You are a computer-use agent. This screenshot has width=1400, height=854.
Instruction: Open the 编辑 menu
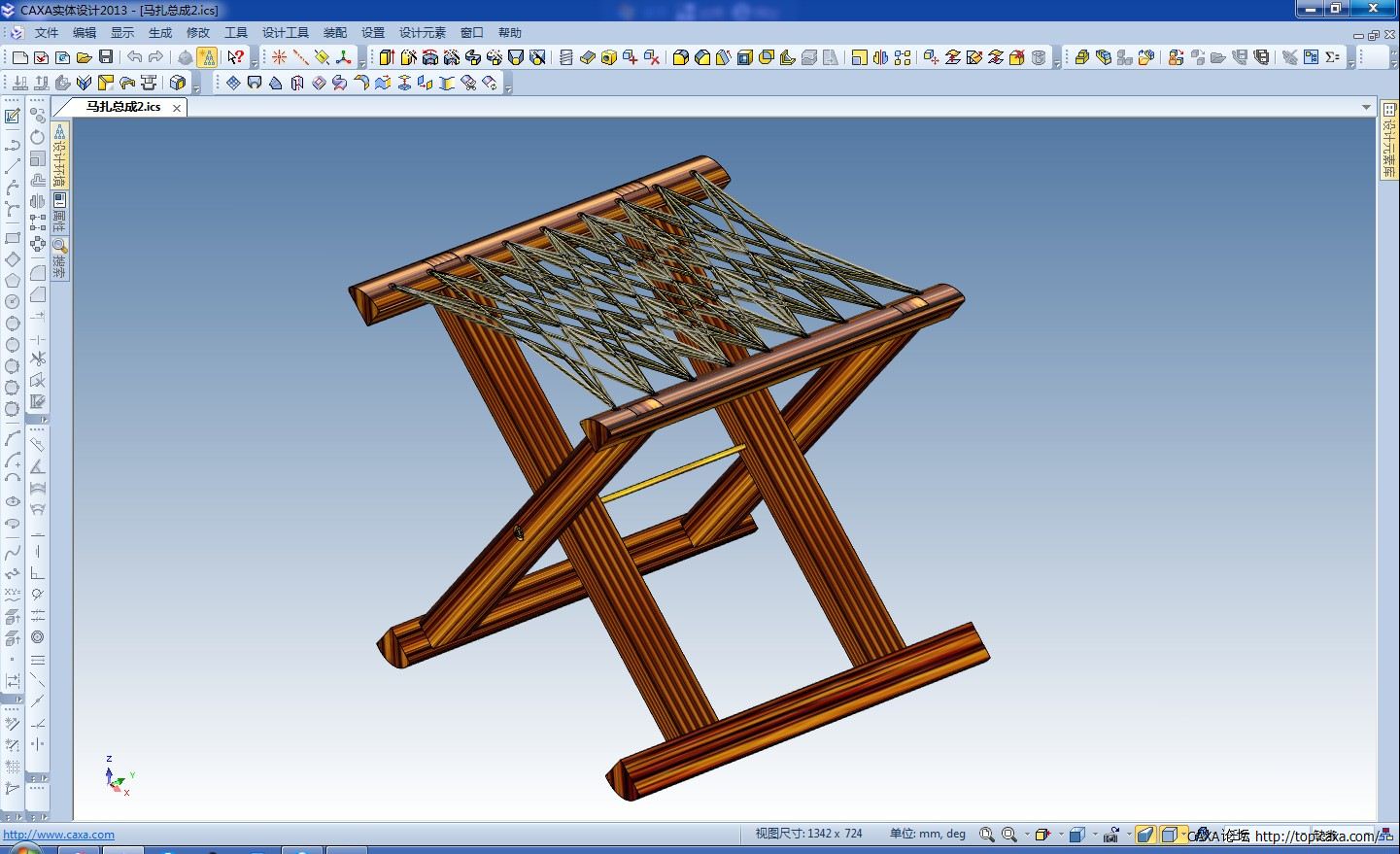pyautogui.click(x=85, y=33)
